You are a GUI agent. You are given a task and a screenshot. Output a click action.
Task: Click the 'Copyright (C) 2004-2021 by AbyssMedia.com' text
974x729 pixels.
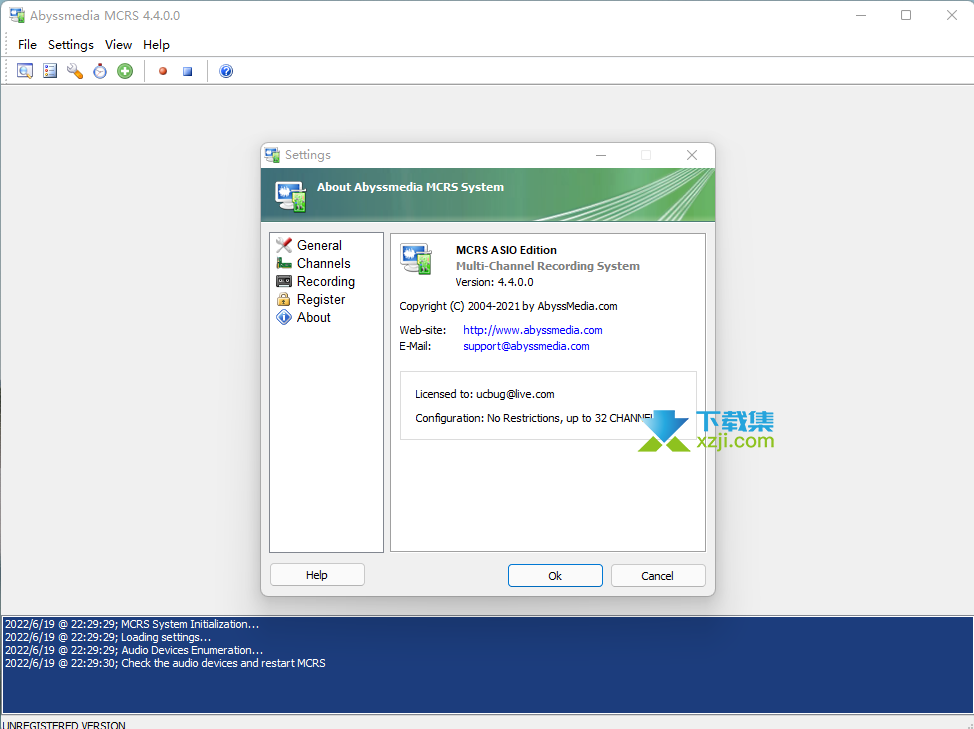[508, 306]
